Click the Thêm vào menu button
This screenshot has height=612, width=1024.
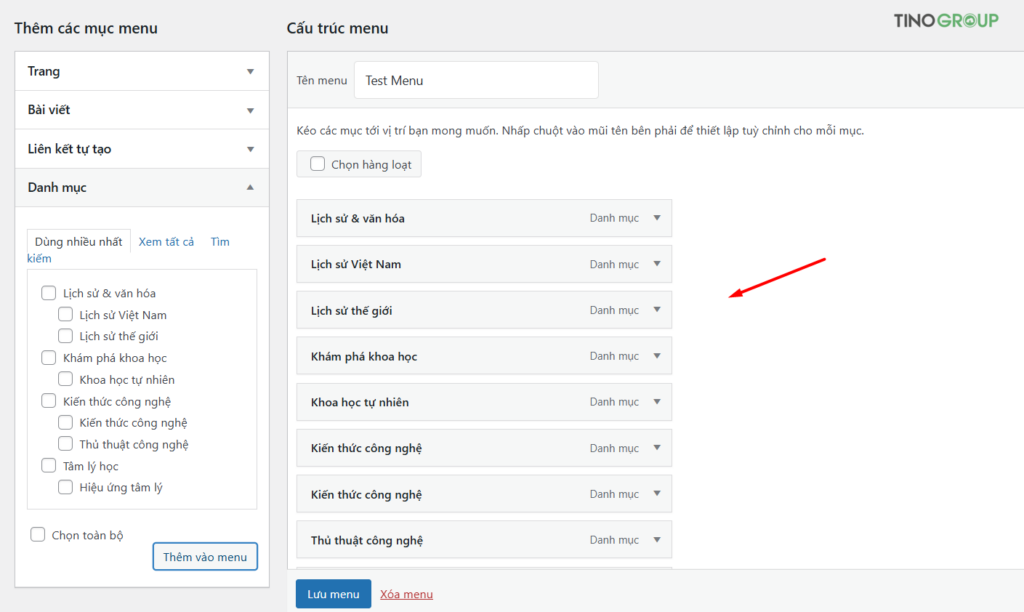(x=205, y=556)
